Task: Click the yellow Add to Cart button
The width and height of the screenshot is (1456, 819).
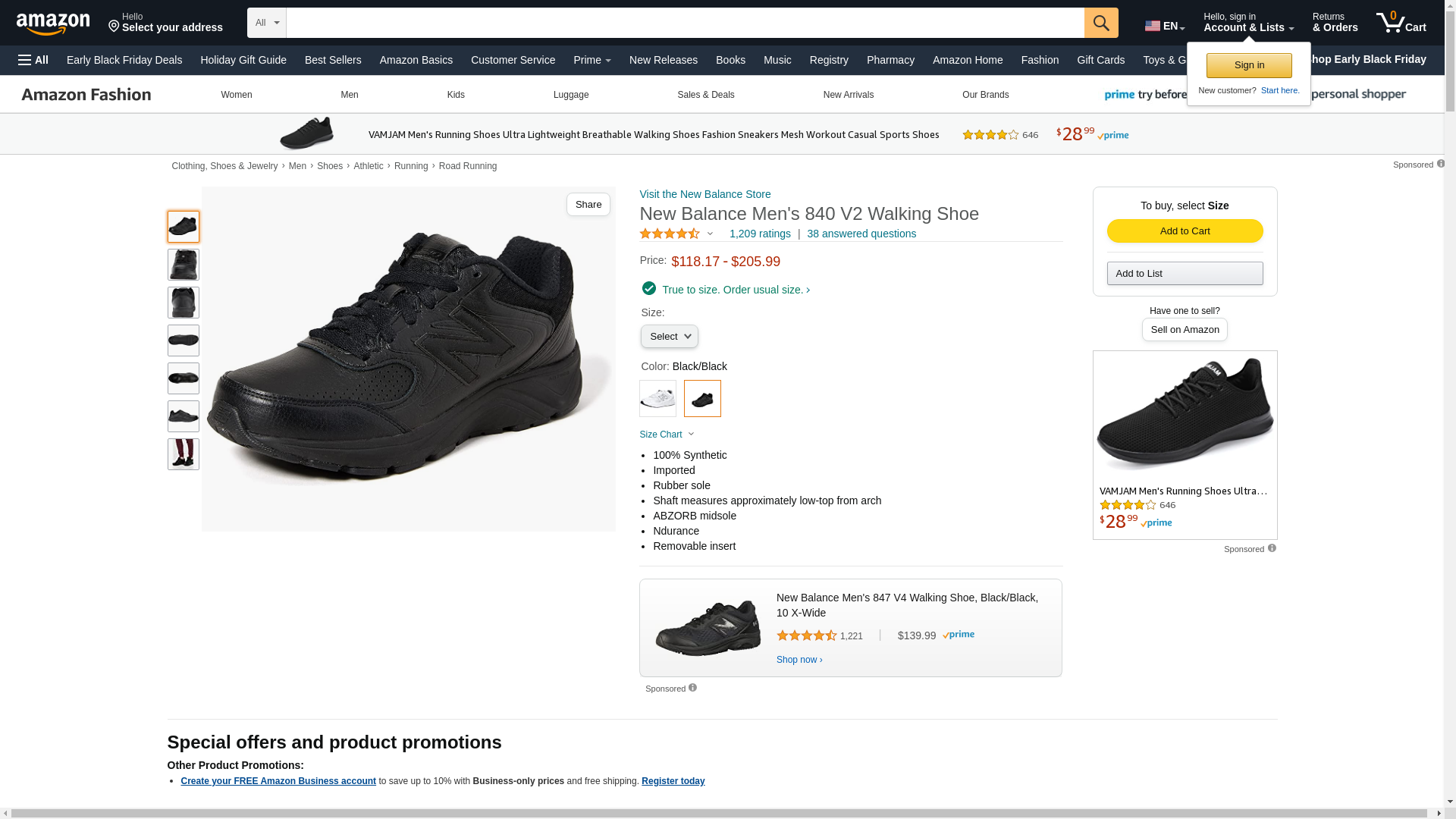Action: coord(1185,231)
